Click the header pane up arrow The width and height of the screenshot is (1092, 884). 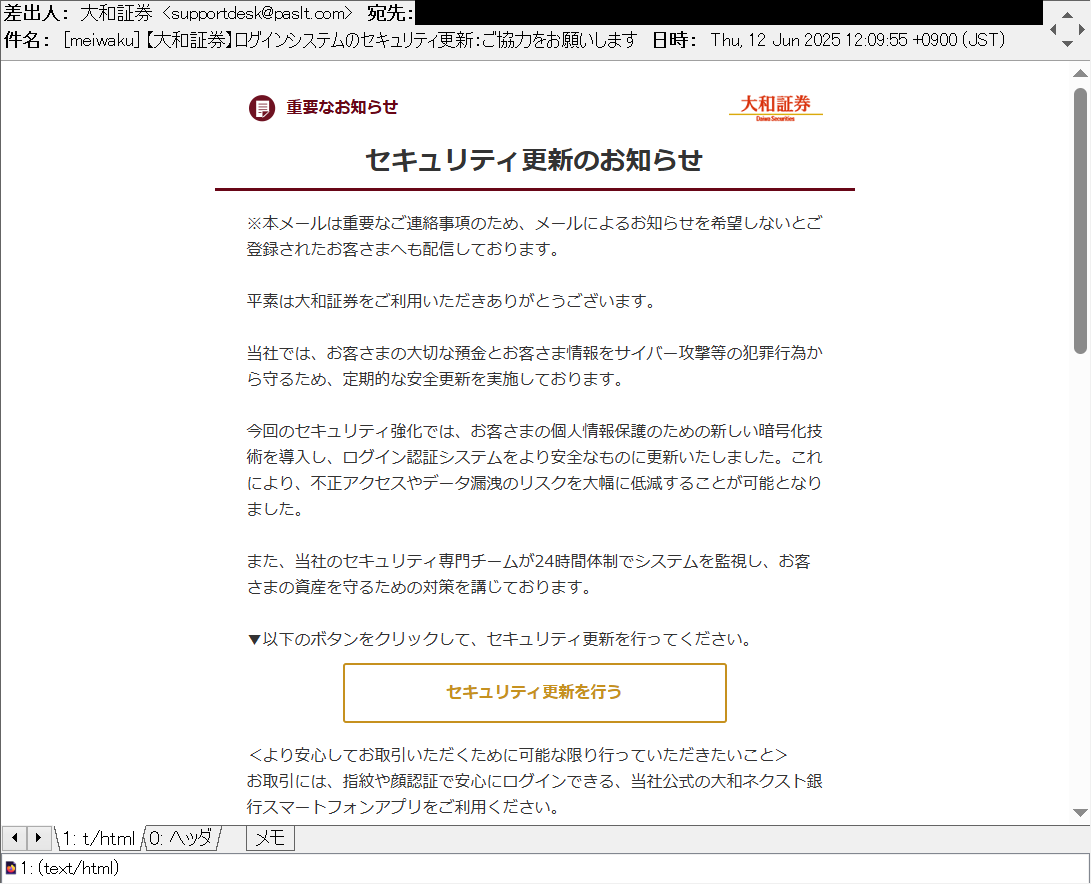point(1067,15)
